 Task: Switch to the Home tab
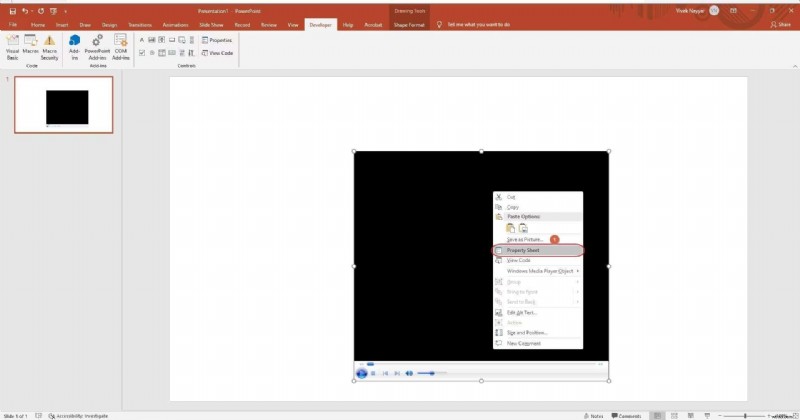point(38,24)
